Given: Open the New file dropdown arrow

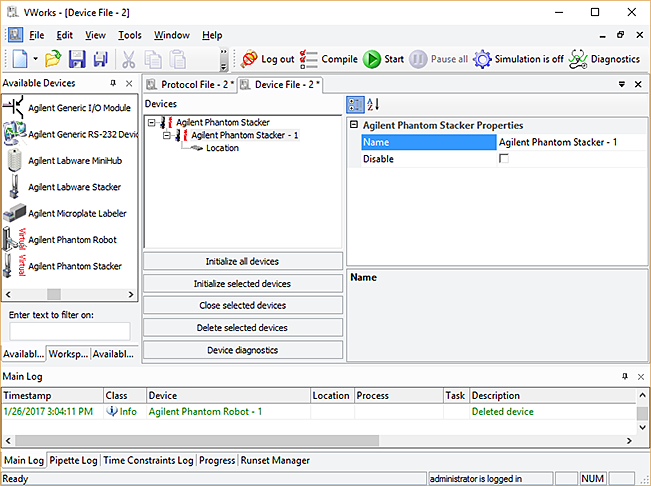Looking at the screenshot, I should coord(36,60).
